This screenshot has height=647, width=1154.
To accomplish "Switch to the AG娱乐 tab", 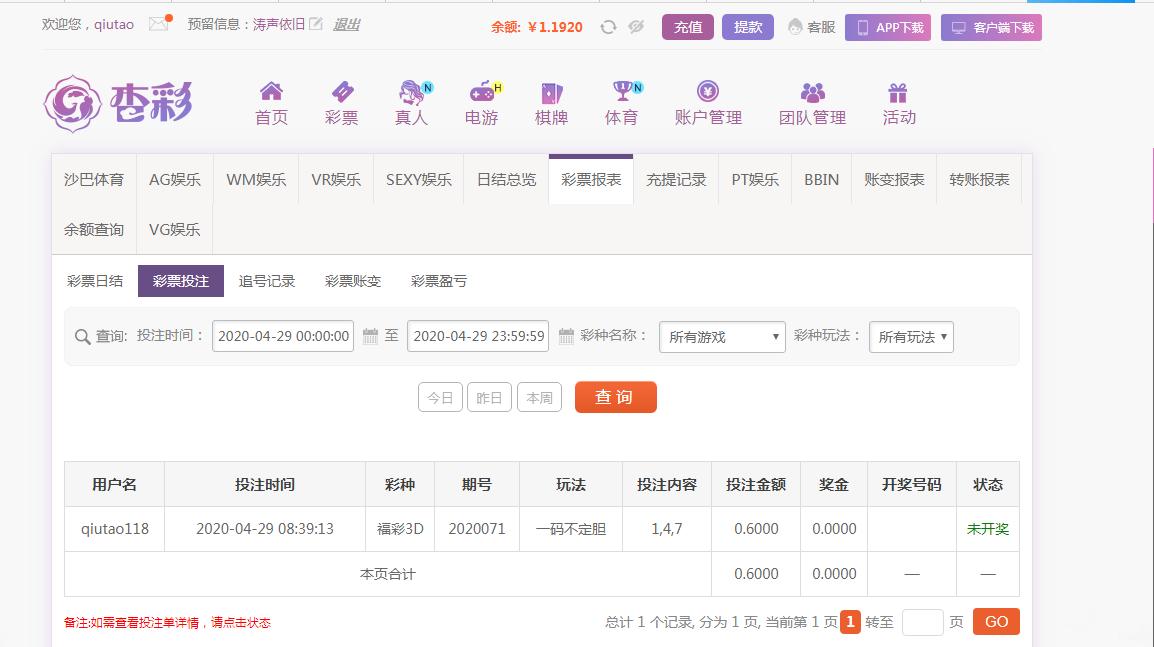I will pos(174,180).
